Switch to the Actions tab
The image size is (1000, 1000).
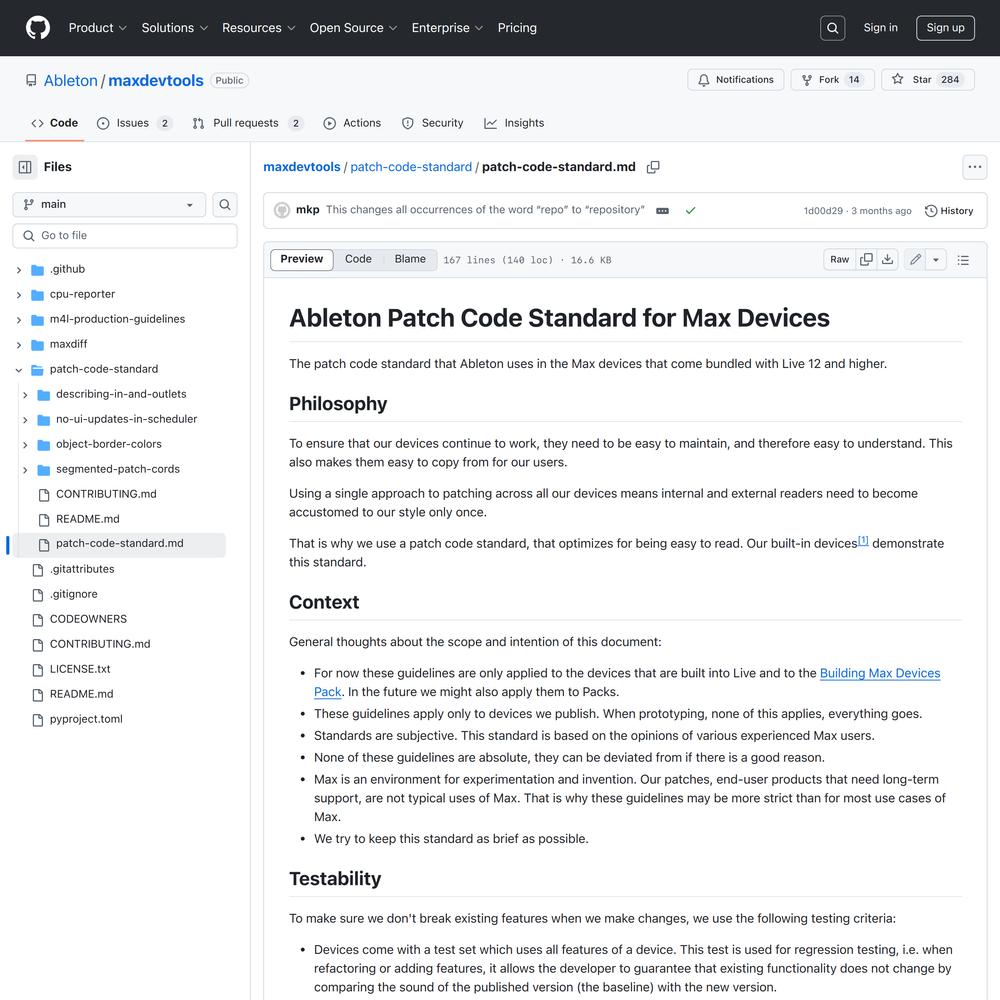352,123
